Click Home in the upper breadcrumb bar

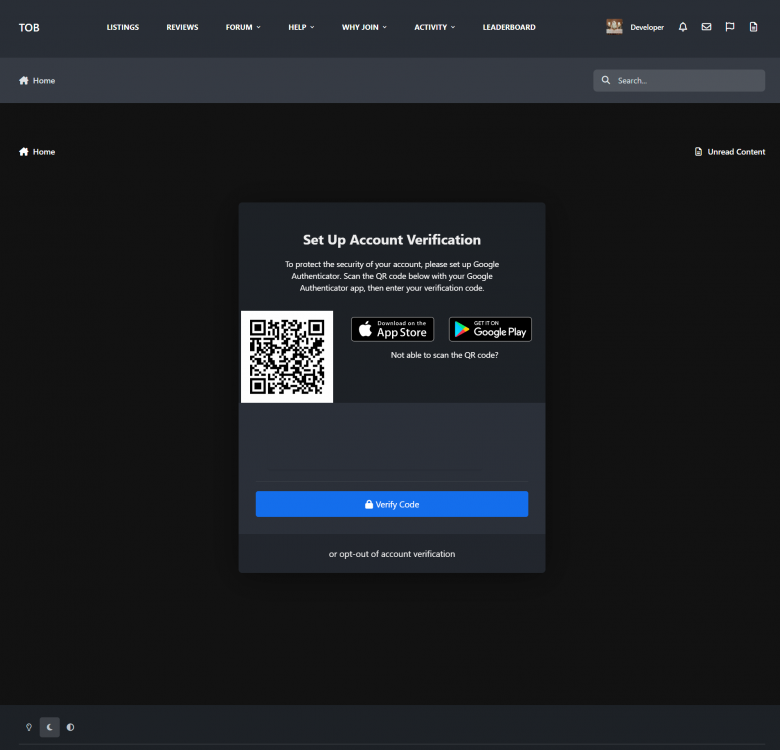[x=37, y=81]
